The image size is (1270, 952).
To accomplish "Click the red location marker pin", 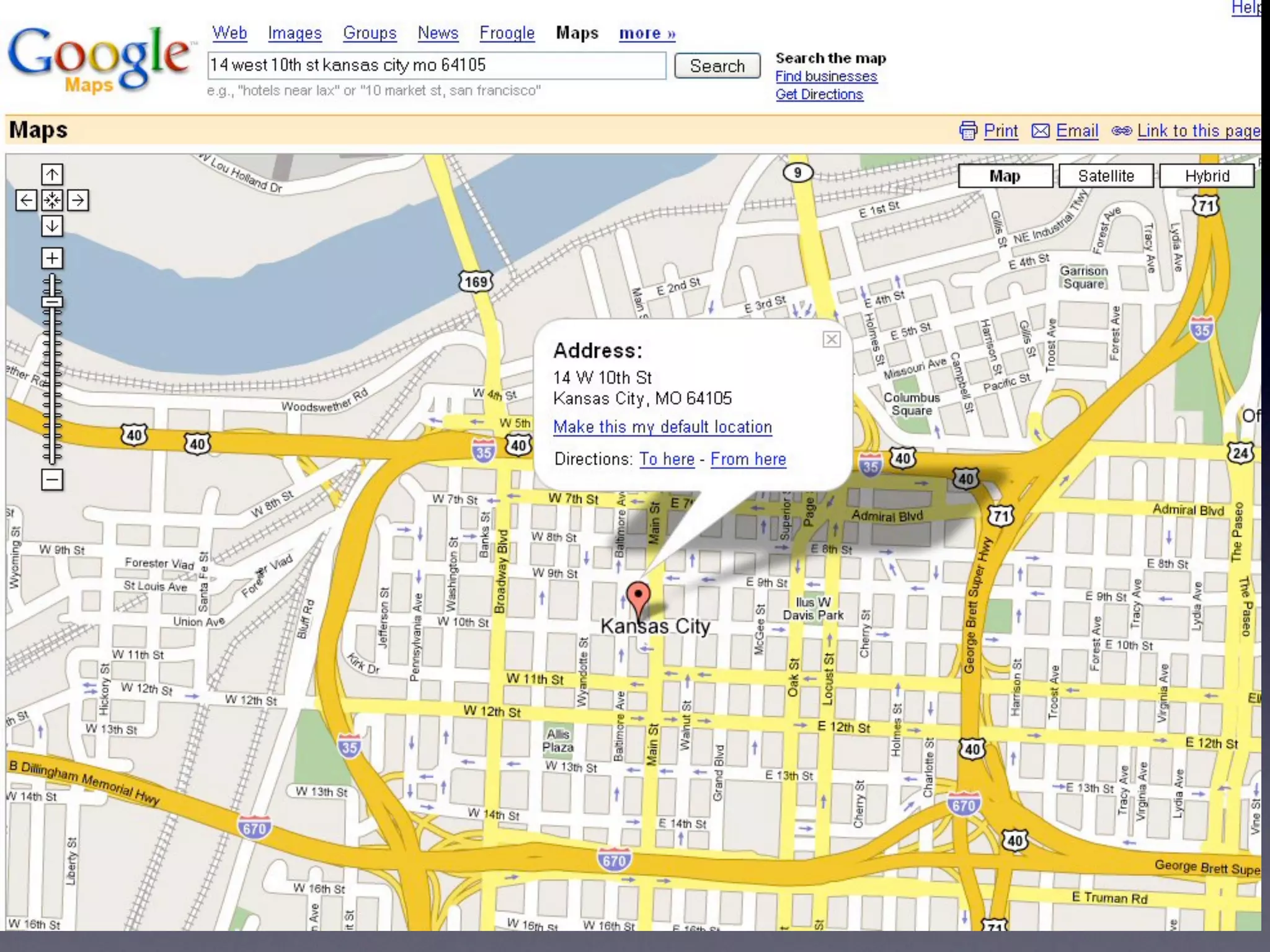I will coord(638,596).
